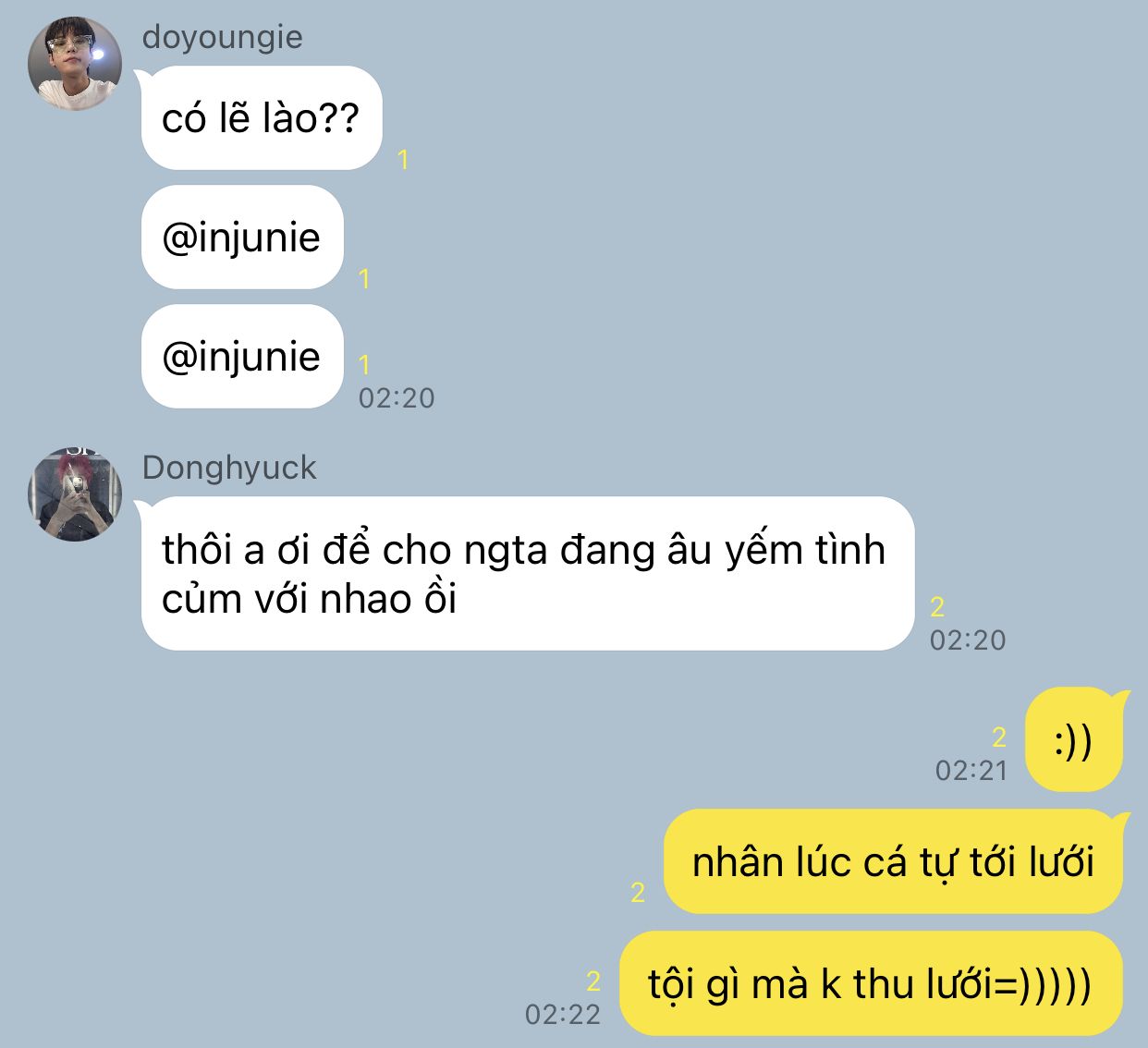Tap the 02:20 timestamp under doyoungie's messages

tap(397, 398)
